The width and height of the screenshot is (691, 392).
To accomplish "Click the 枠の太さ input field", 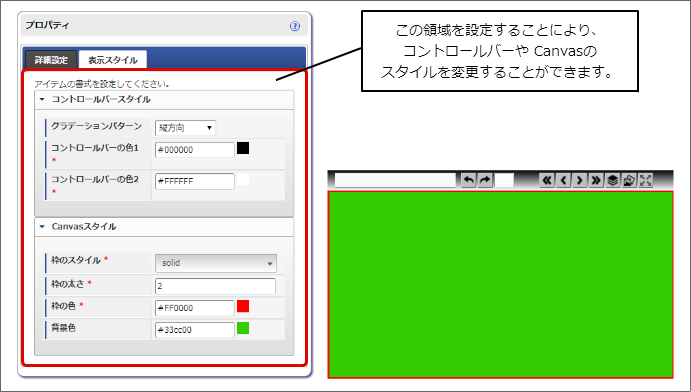I will pyautogui.click(x=215, y=286).
